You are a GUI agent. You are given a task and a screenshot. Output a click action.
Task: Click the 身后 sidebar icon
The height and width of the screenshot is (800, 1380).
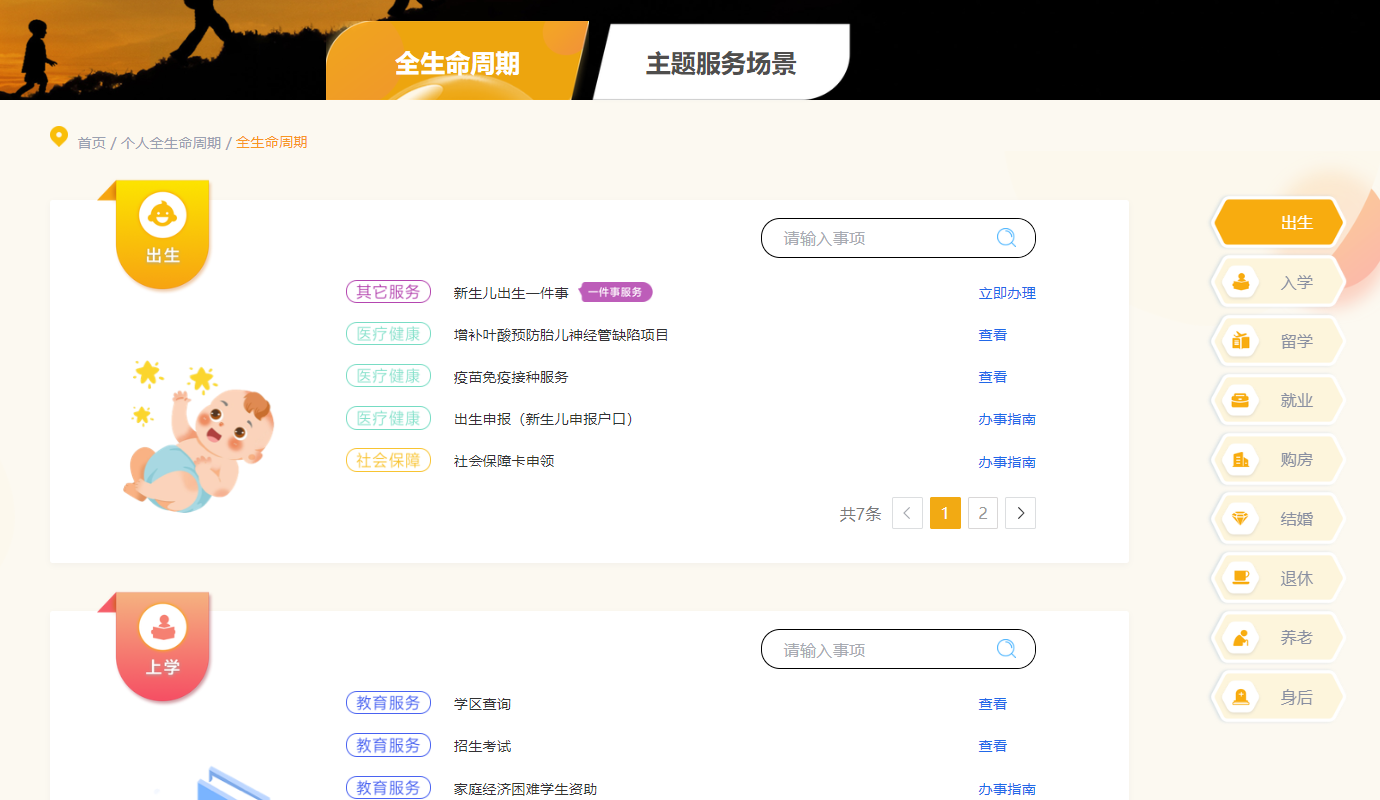[x=1241, y=697]
